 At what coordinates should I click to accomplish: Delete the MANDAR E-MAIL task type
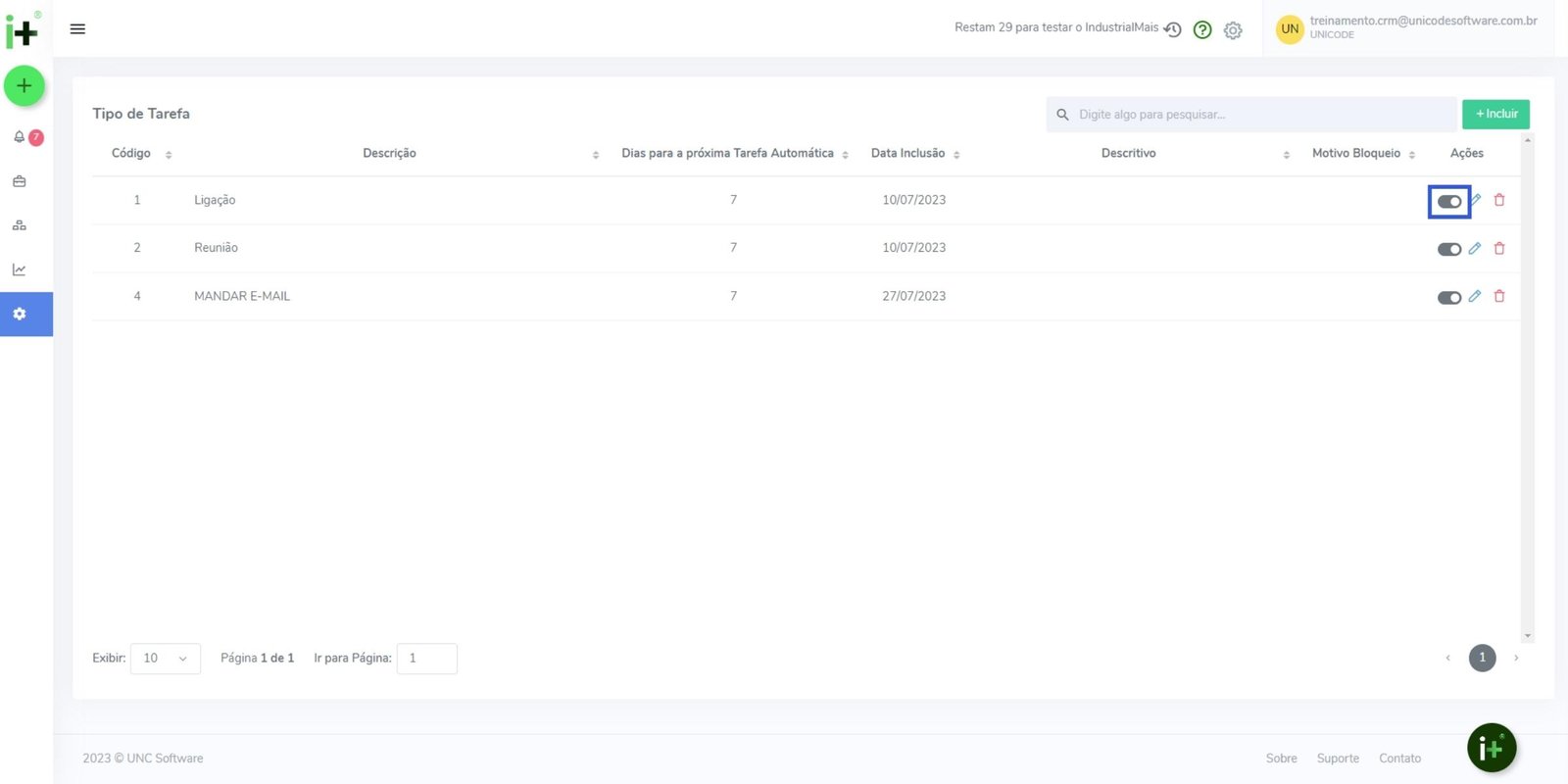(1499, 297)
